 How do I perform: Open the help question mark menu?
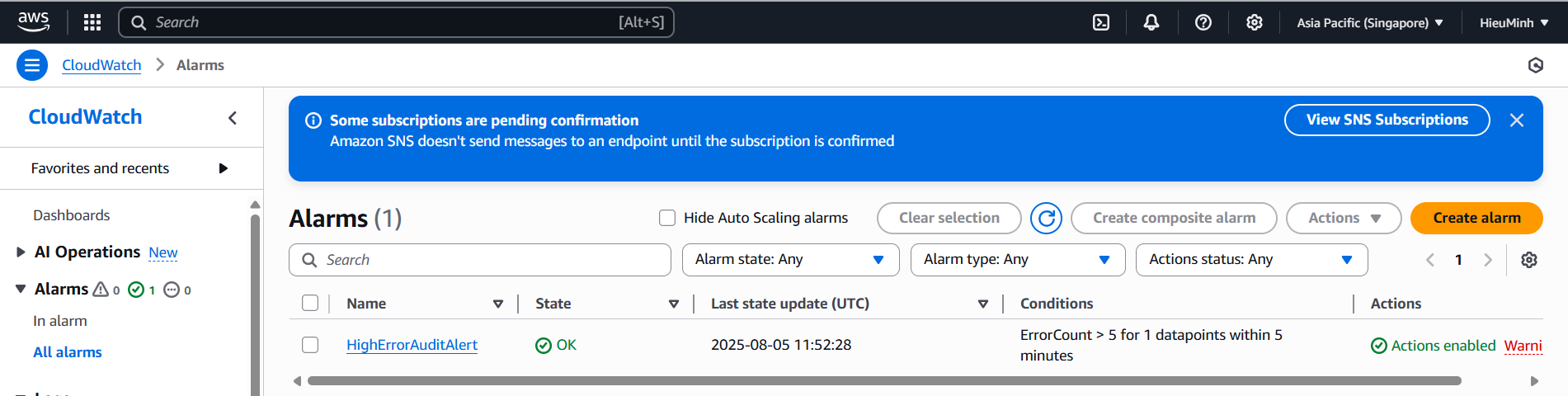tap(1203, 22)
